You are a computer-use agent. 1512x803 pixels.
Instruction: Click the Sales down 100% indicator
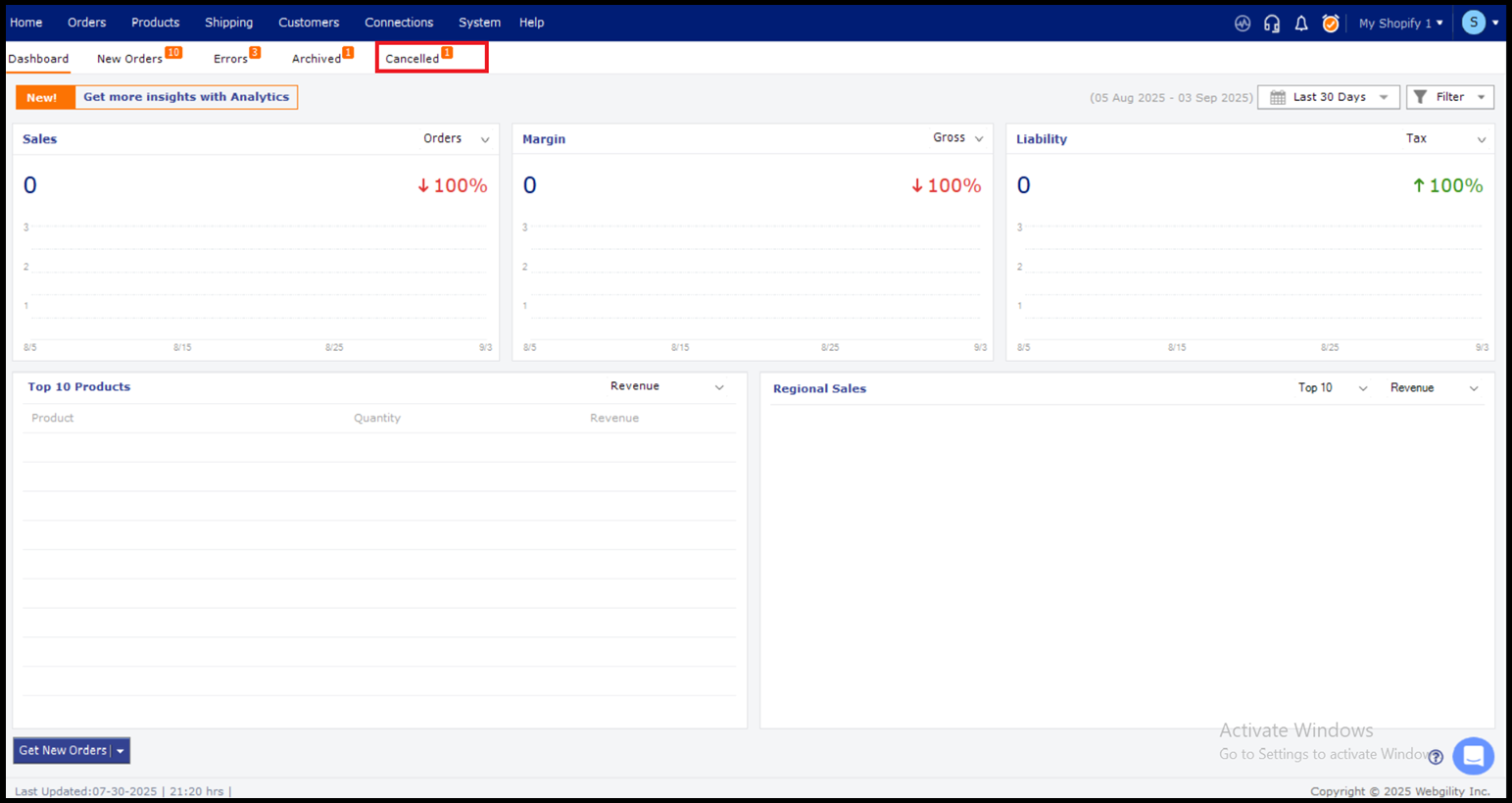click(452, 185)
